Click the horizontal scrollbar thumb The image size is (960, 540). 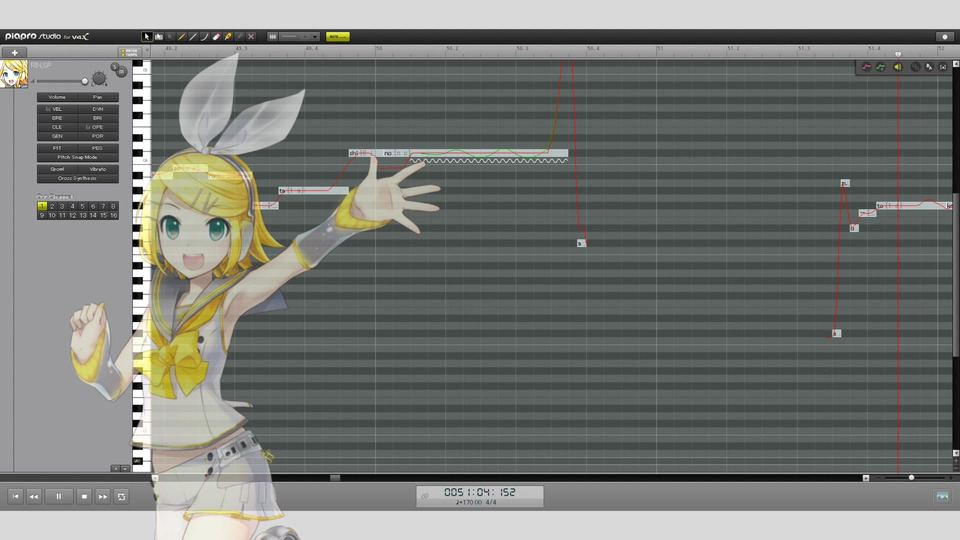tap(335, 478)
